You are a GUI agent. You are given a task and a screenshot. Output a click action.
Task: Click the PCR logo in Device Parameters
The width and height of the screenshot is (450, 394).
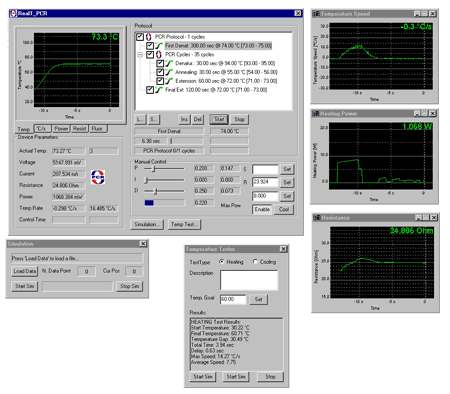point(98,177)
